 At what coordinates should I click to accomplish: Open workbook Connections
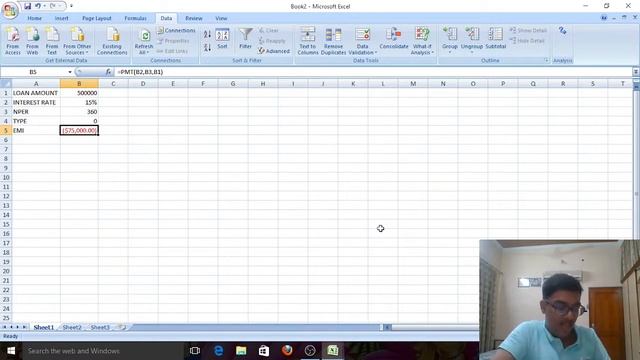[x=176, y=31]
